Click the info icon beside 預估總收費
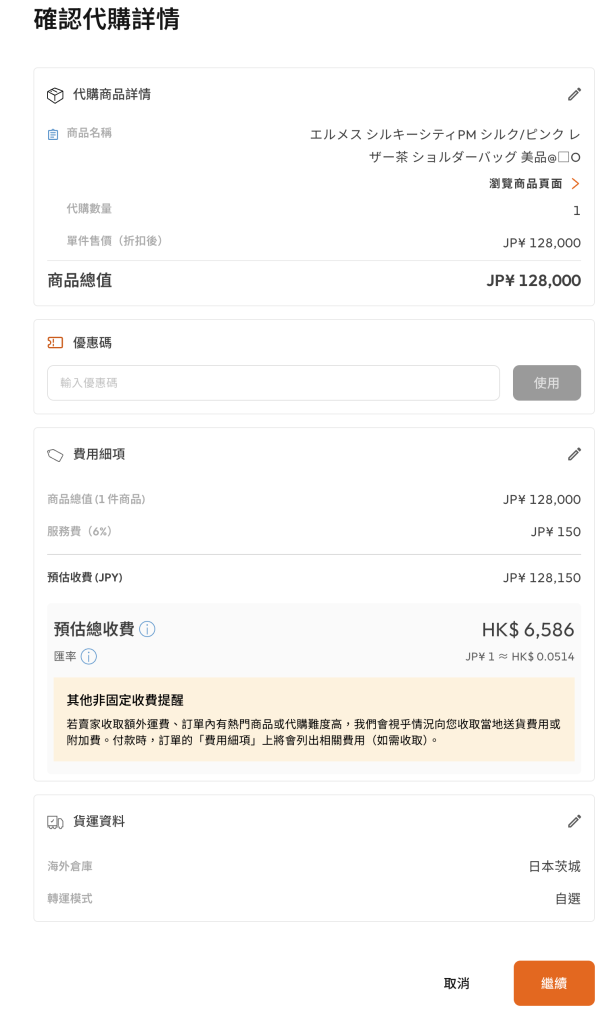Screen dimensions: 613x1024 147,629
